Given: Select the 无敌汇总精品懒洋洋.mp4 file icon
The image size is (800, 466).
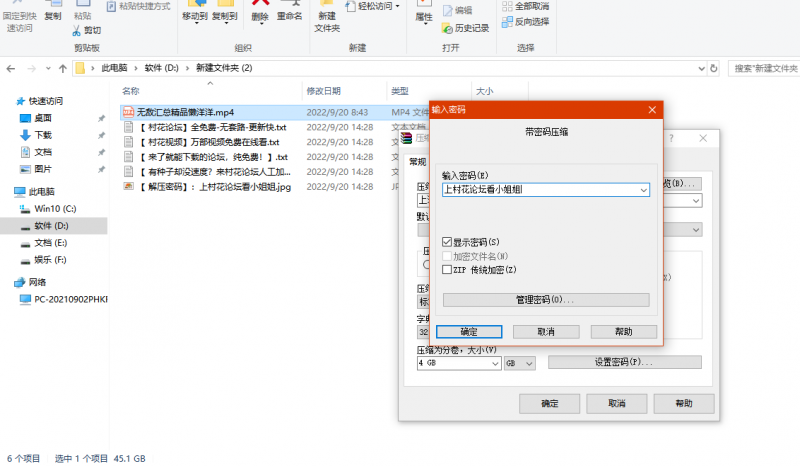Looking at the screenshot, I should point(128,112).
